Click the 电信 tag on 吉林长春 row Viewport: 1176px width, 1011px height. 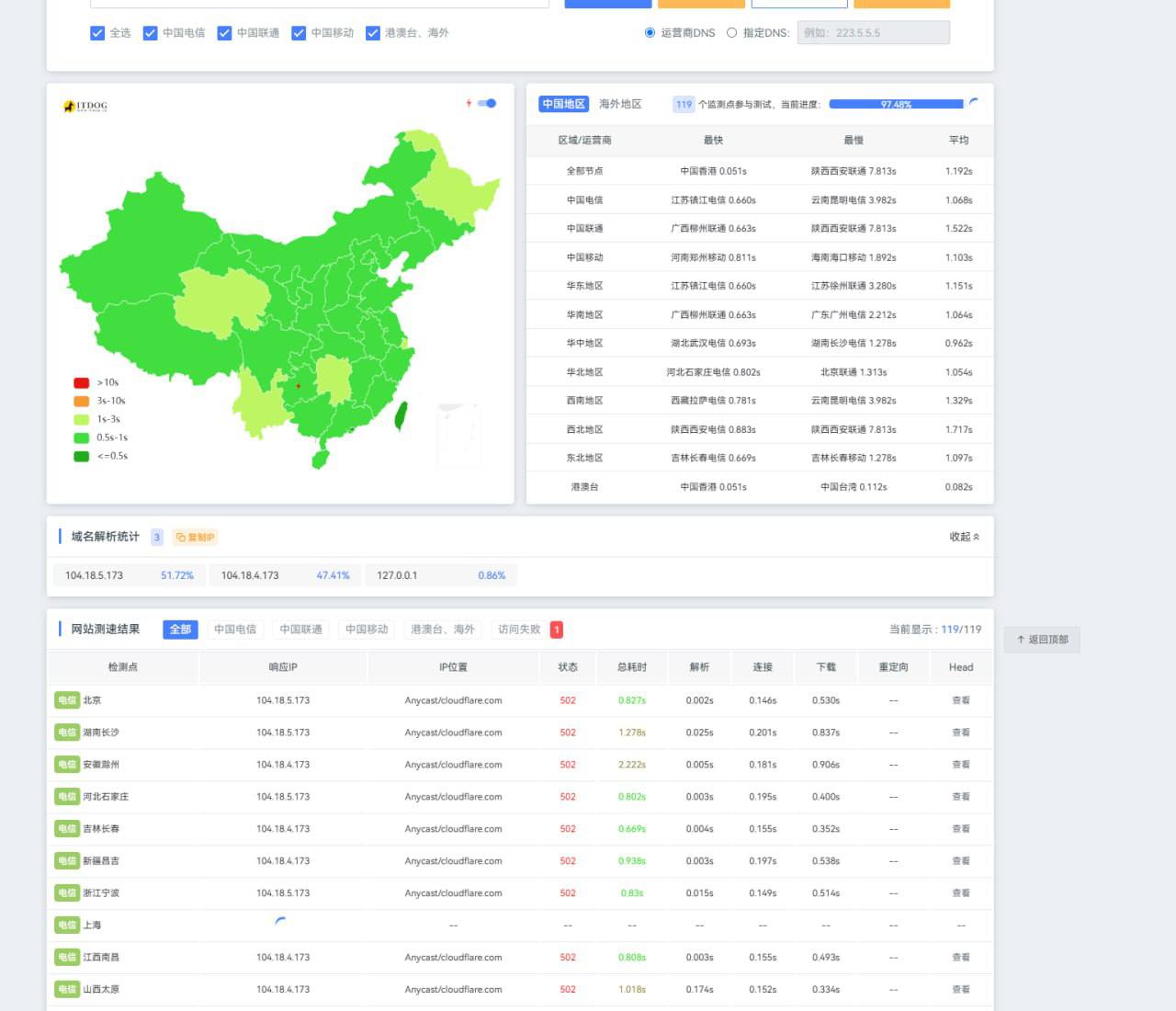pos(67,829)
